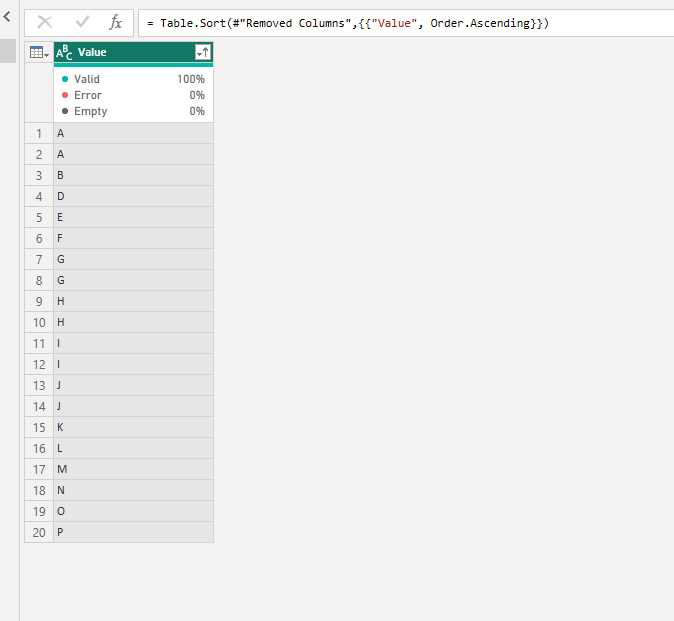The height and width of the screenshot is (621, 674).
Task: Select row number 1
Action: click(39, 133)
